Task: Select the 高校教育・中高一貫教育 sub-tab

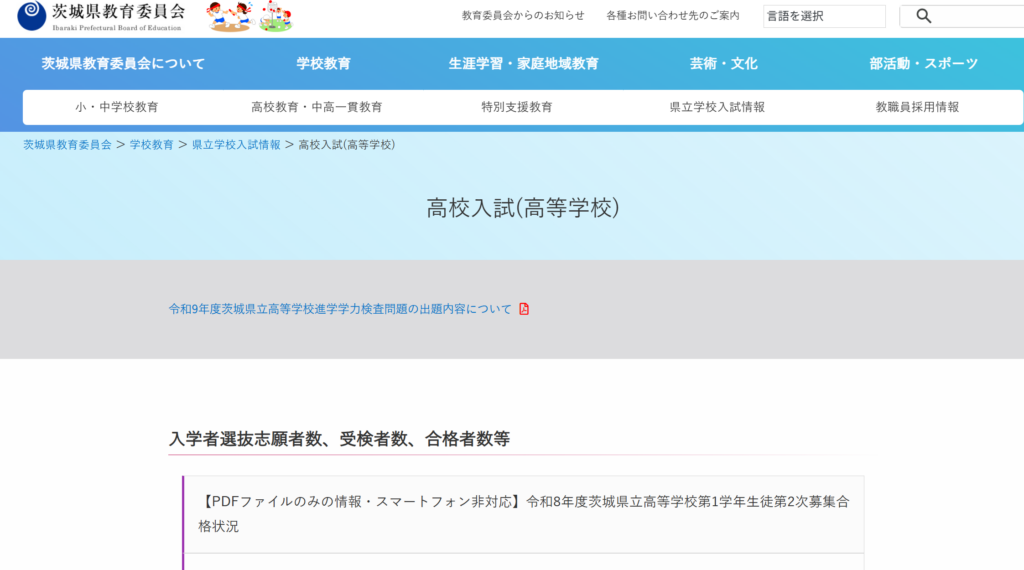Action: coord(317,107)
